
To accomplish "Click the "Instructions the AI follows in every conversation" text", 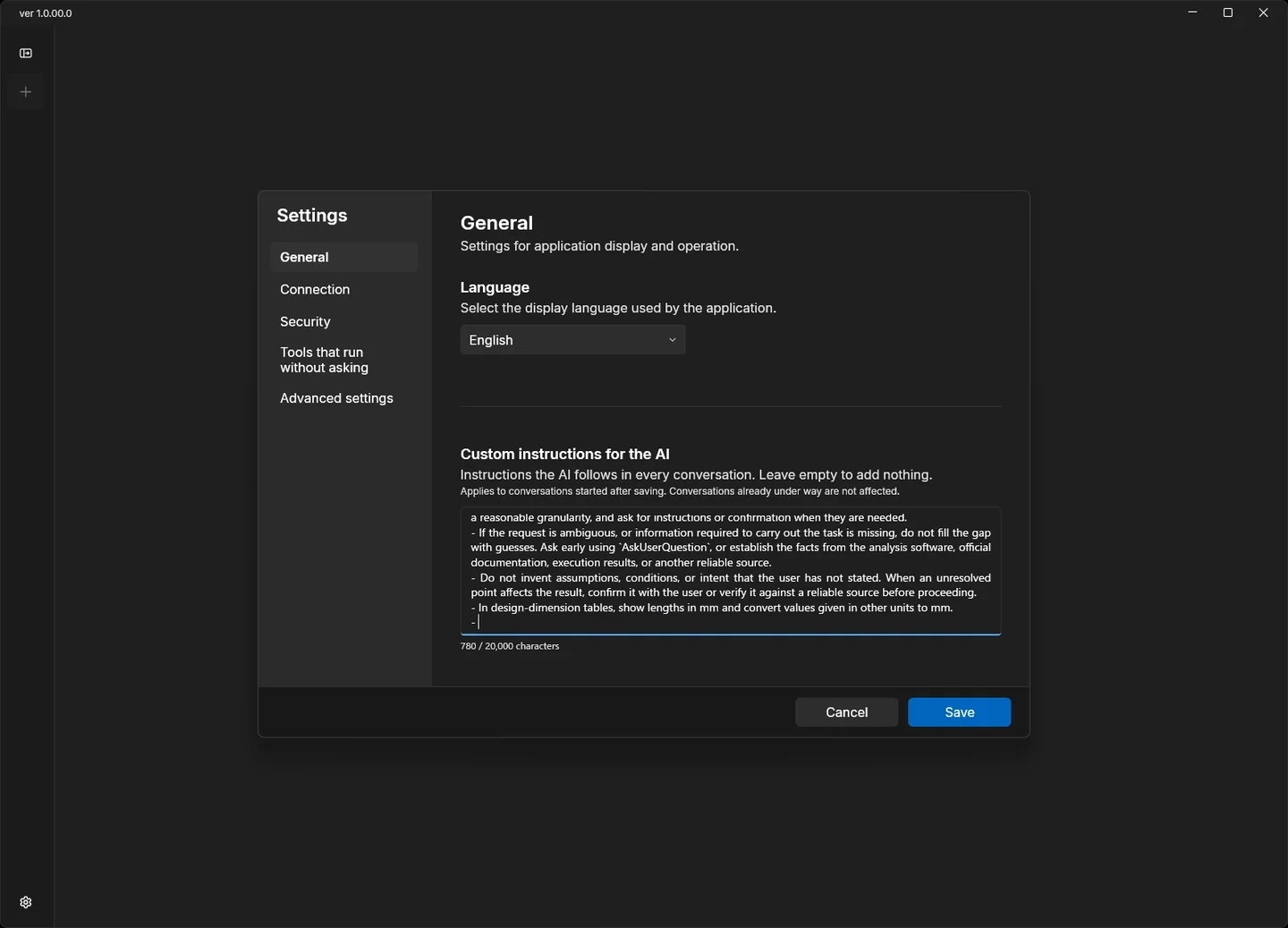I will click(696, 475).
